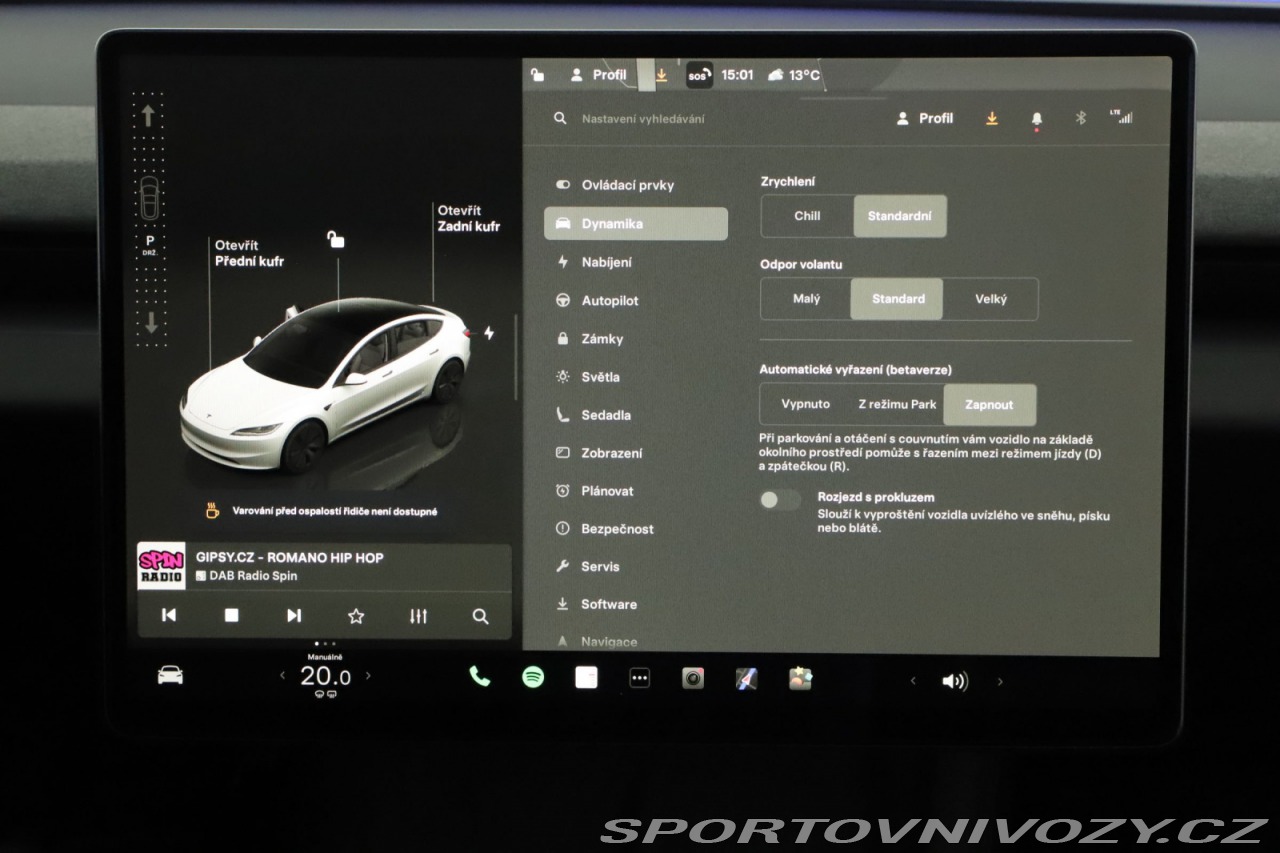Image resolution: width=1280 pixels, height=853 pixels.
Task: Add station to favorites with star icon
Action: [355, 616]
